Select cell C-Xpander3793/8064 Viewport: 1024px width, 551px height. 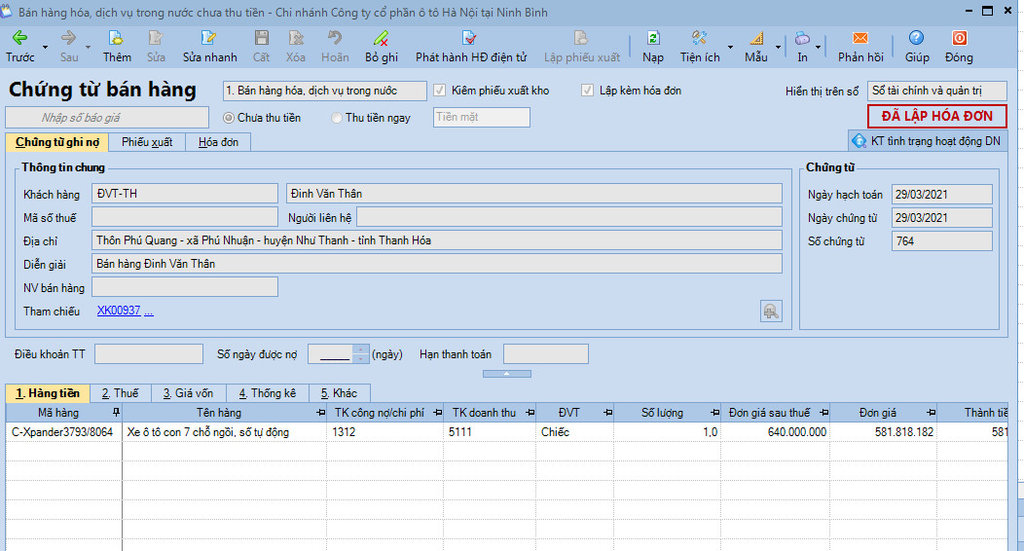[x=63, y=432]
